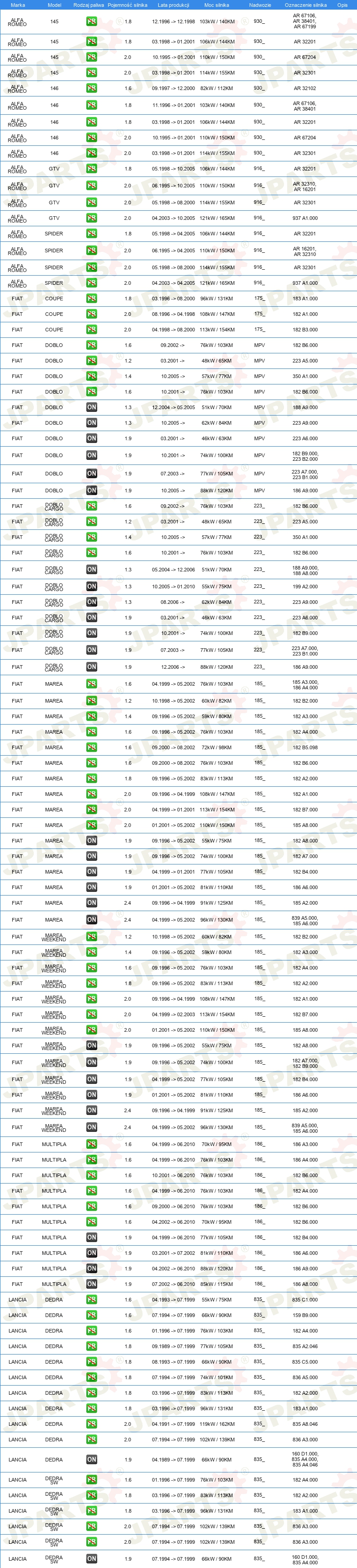Select petrol icon in Doblo Cargo 1.4 row

pos(91,538)
